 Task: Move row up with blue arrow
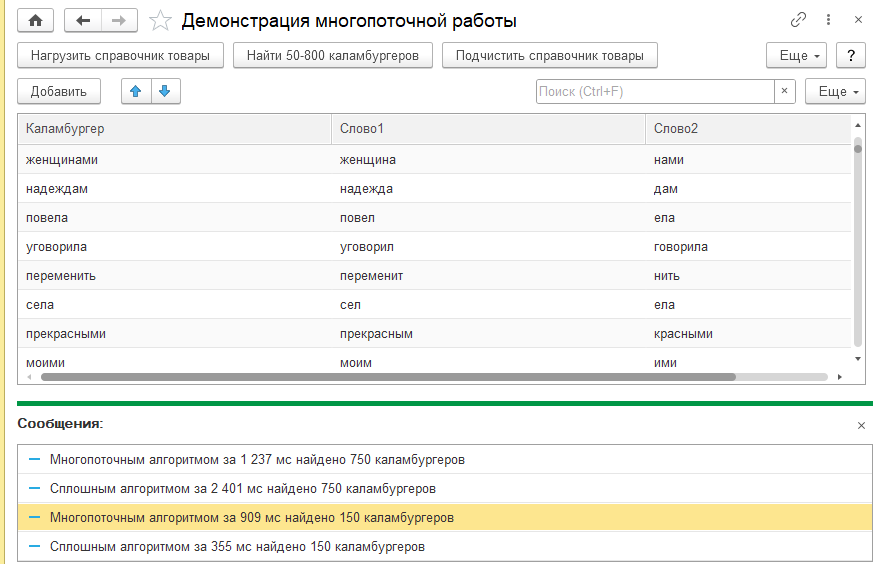[136, 91]
